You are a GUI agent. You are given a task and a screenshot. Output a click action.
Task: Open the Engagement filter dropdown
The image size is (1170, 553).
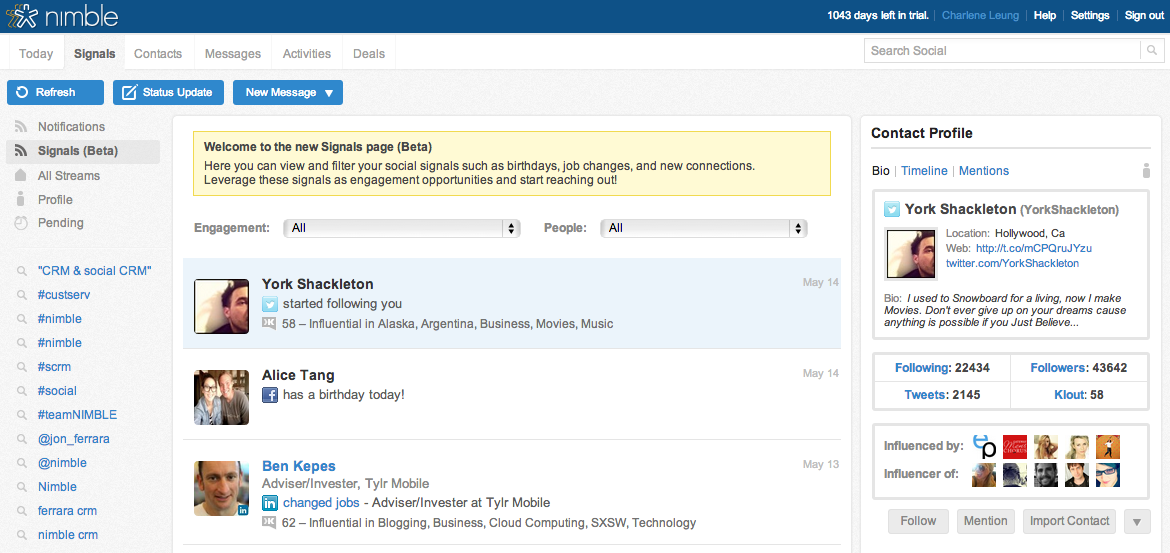point(402,228)
